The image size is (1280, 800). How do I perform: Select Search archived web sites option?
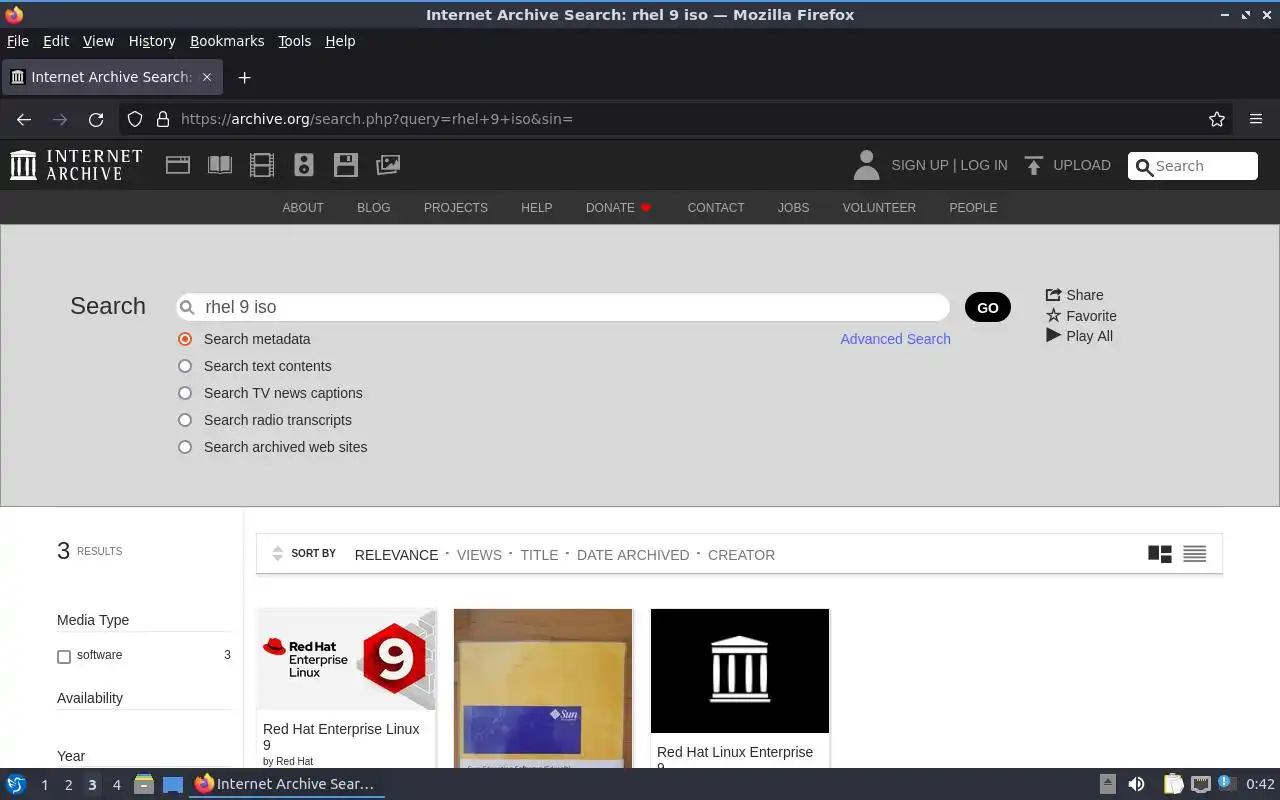[x=185, y=447]
